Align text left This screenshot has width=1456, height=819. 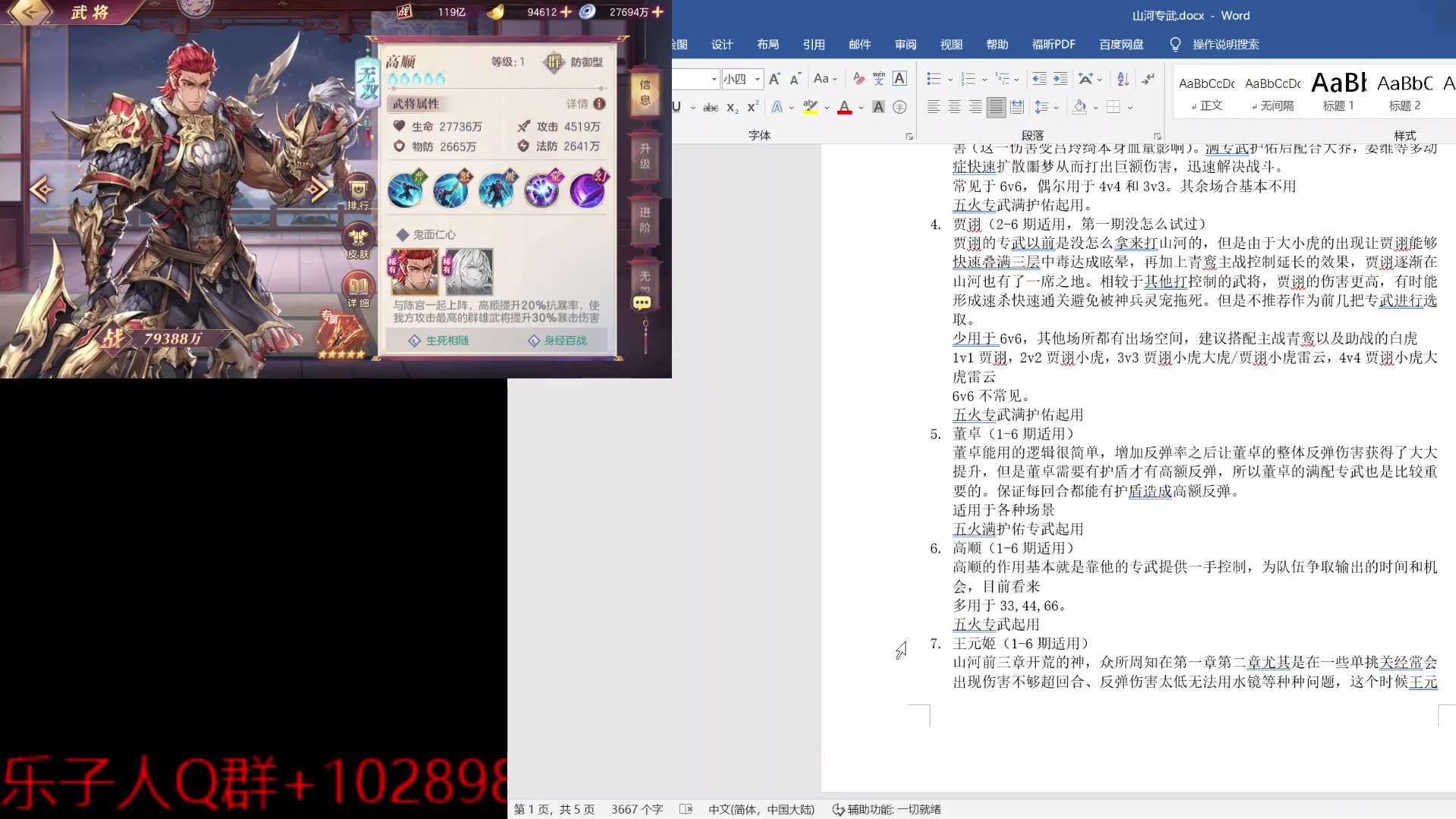(x=934, y=108)
